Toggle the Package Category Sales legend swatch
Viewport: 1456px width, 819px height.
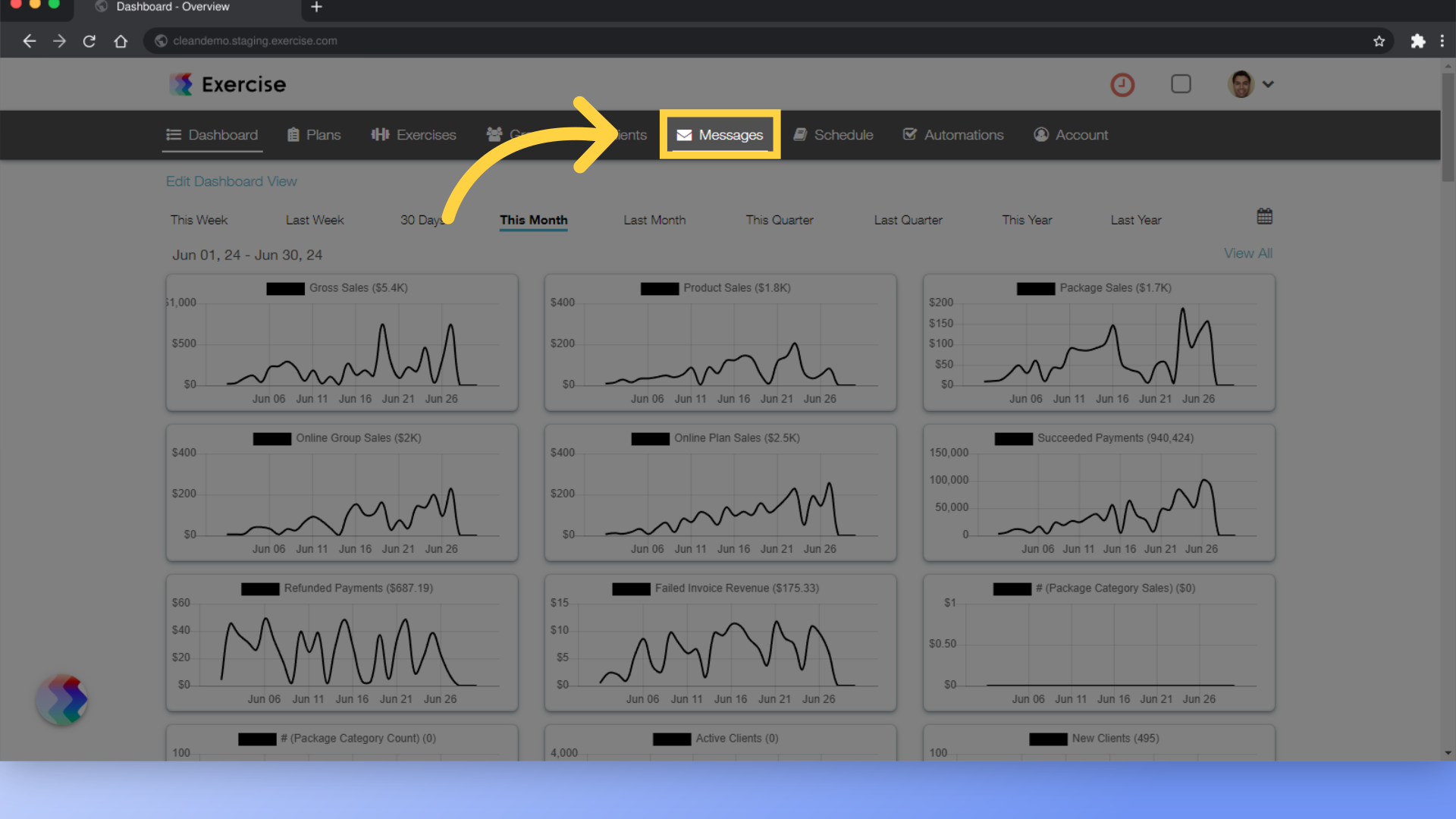click(1012, 588)
